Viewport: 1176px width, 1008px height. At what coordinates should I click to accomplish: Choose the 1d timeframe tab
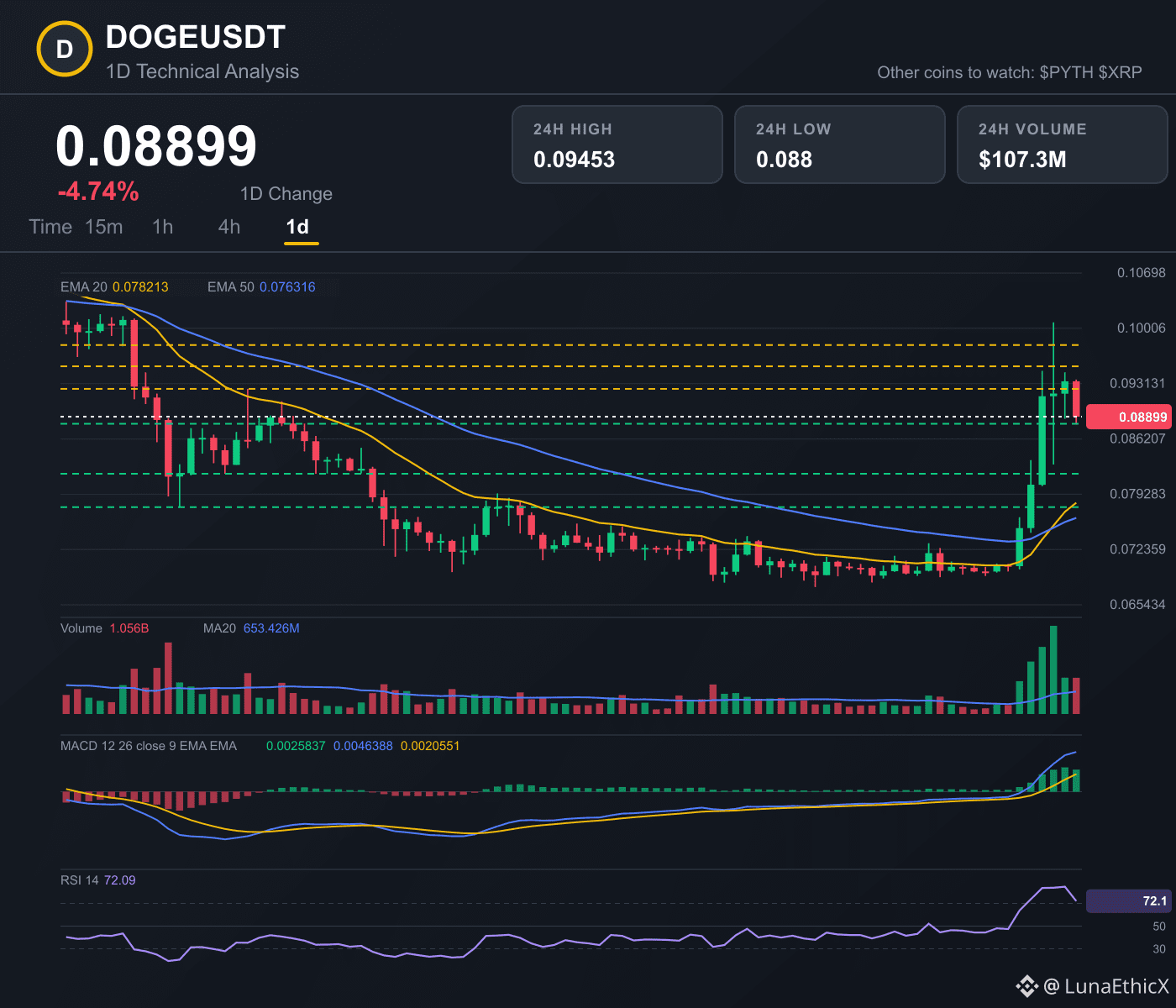point(297,227)
